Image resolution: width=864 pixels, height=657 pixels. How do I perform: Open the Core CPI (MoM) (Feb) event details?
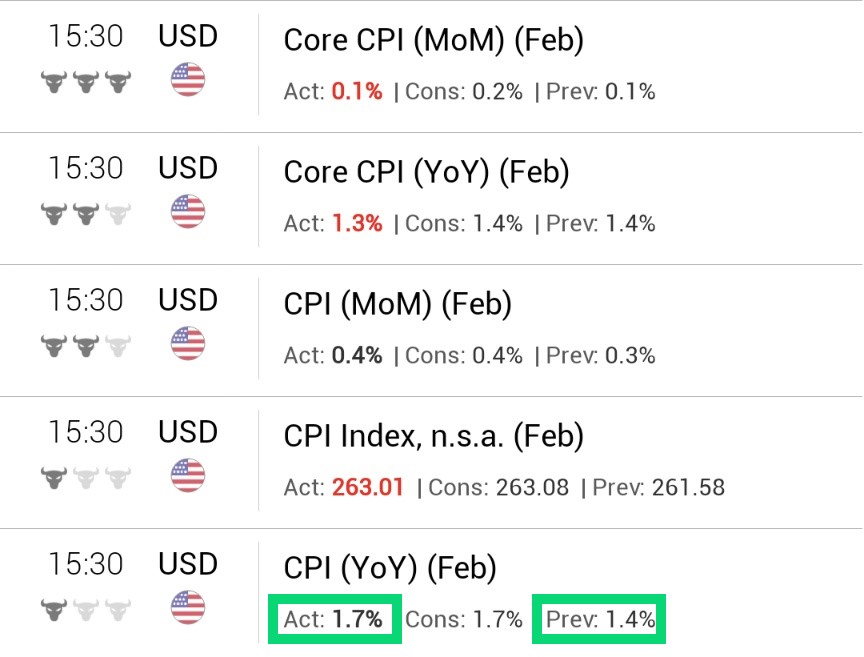(433, 40)
